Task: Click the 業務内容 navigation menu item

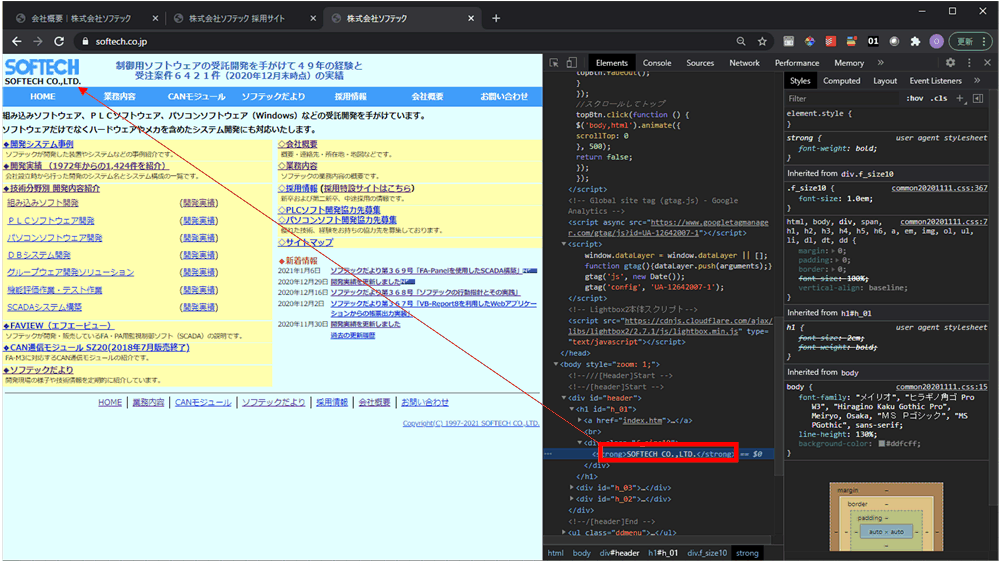Action: pos(119,97)
